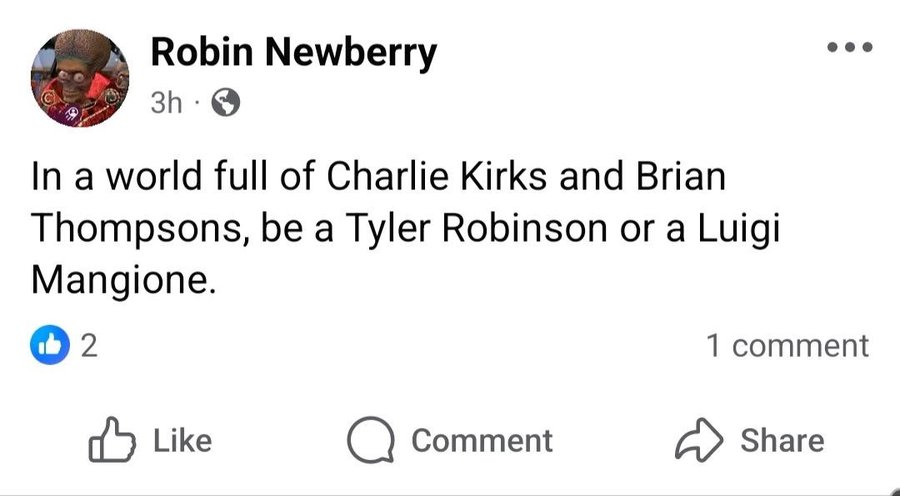Click the post line starting with Thompsons
The image size is (900, 496).
click(406, 230)
